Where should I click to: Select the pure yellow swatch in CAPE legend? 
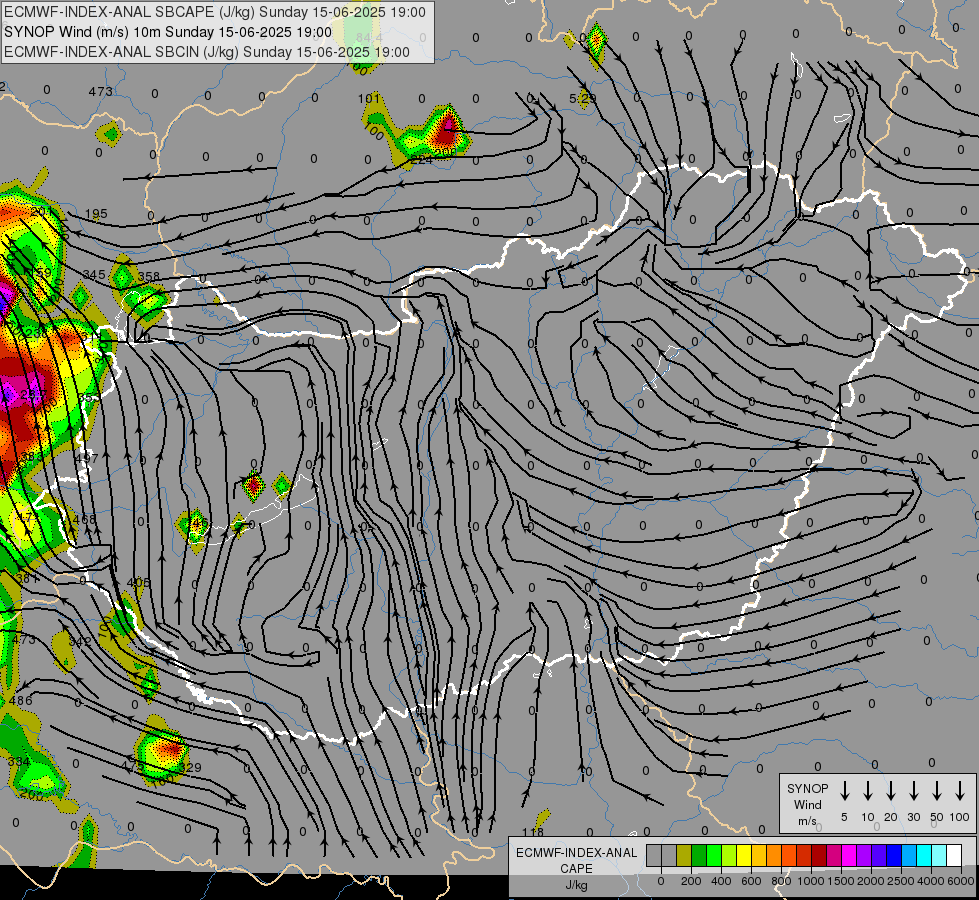(x=744, y=855)
